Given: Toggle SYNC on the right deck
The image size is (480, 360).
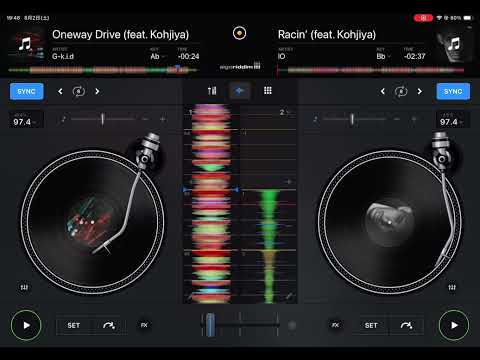Looking at the screenshot, I should 453,91.
